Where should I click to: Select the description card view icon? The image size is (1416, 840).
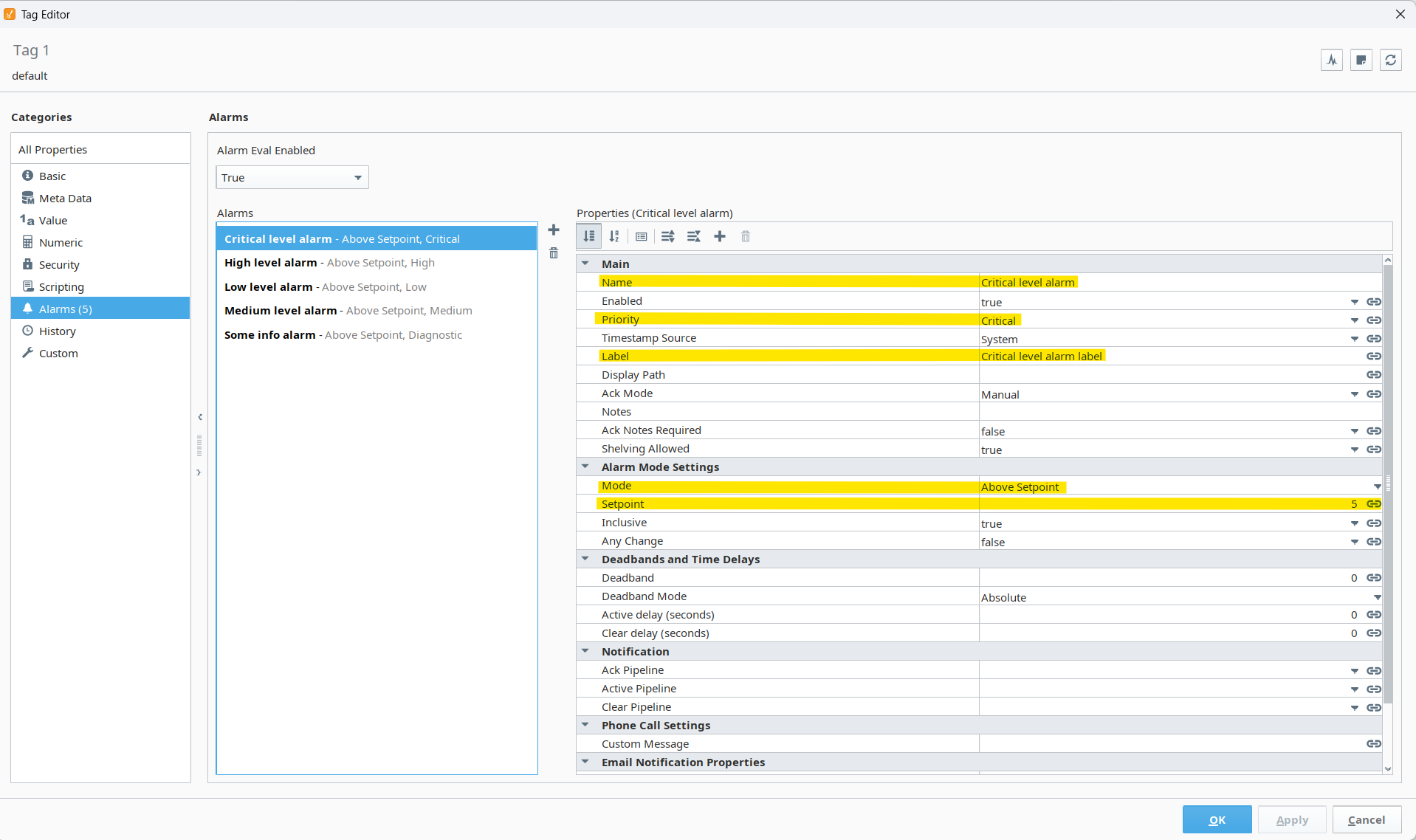(x=641, y=236)
